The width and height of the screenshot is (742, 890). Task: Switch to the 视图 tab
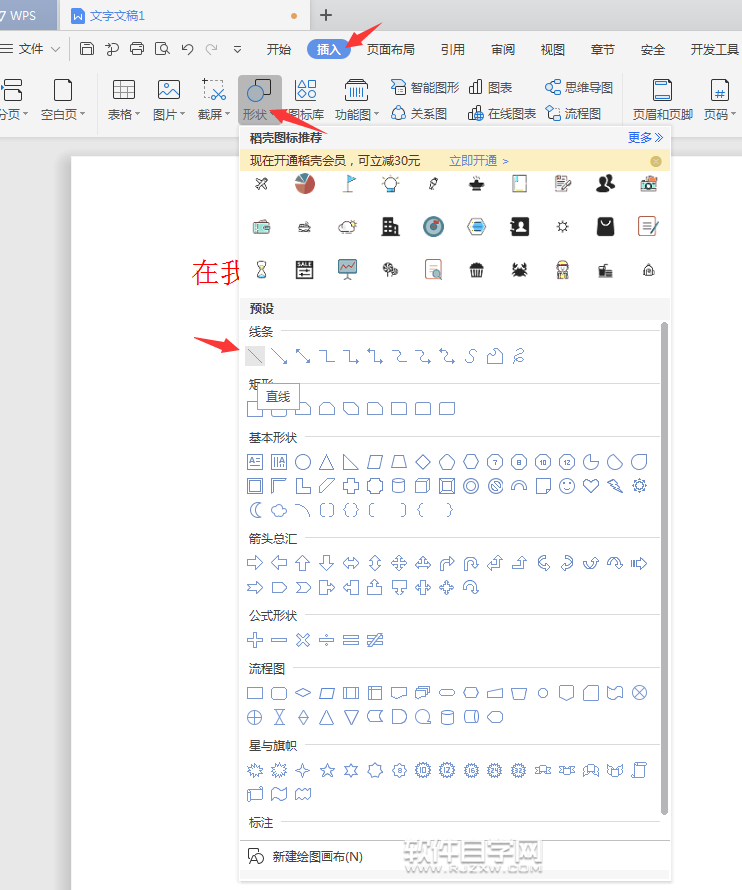552,49
